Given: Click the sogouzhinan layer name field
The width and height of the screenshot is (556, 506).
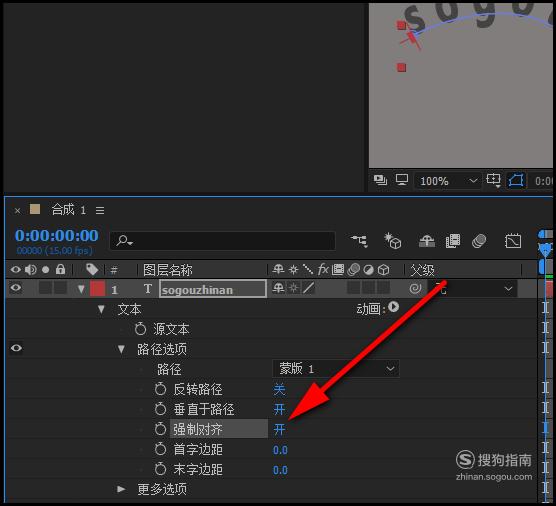Looking at the screenshot, I should 213,289.
